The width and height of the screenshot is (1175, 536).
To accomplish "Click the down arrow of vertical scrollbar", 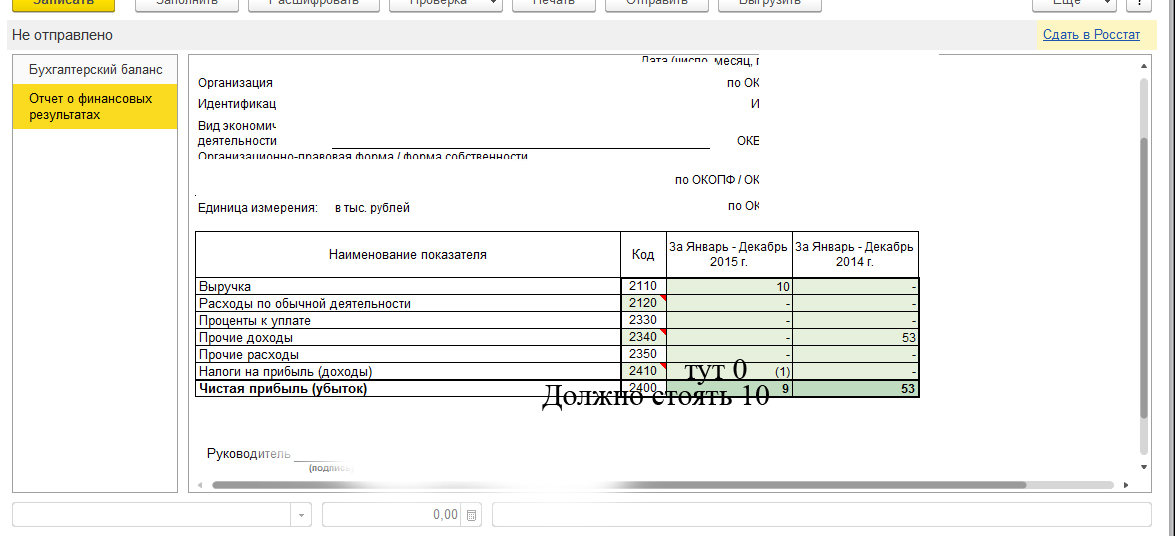I will coord(1144,466).
